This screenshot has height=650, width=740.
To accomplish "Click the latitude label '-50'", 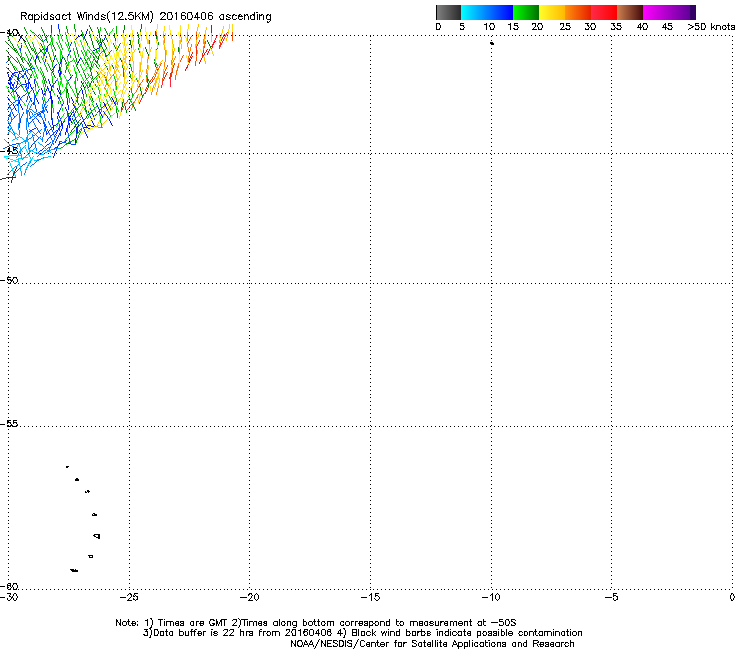I will click(x=9, y=280).
